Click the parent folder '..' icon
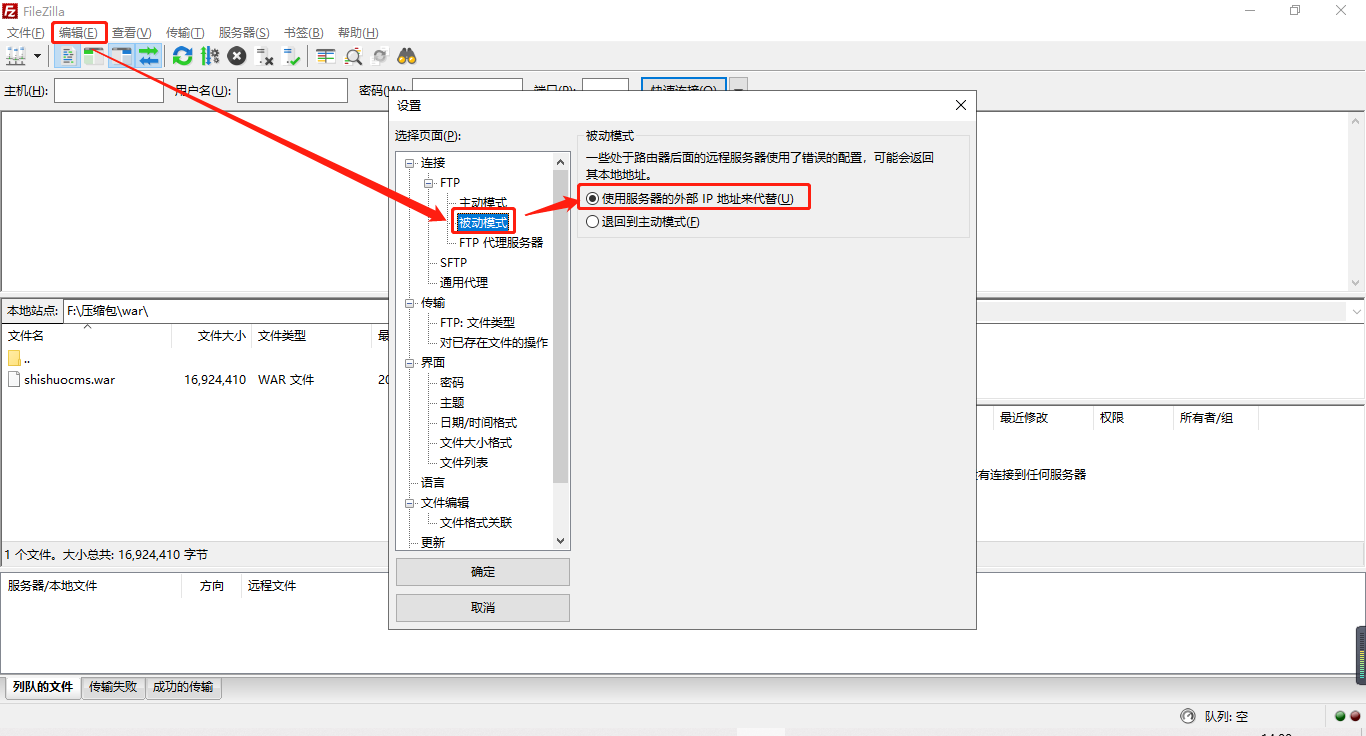 [x=14, y=358]
